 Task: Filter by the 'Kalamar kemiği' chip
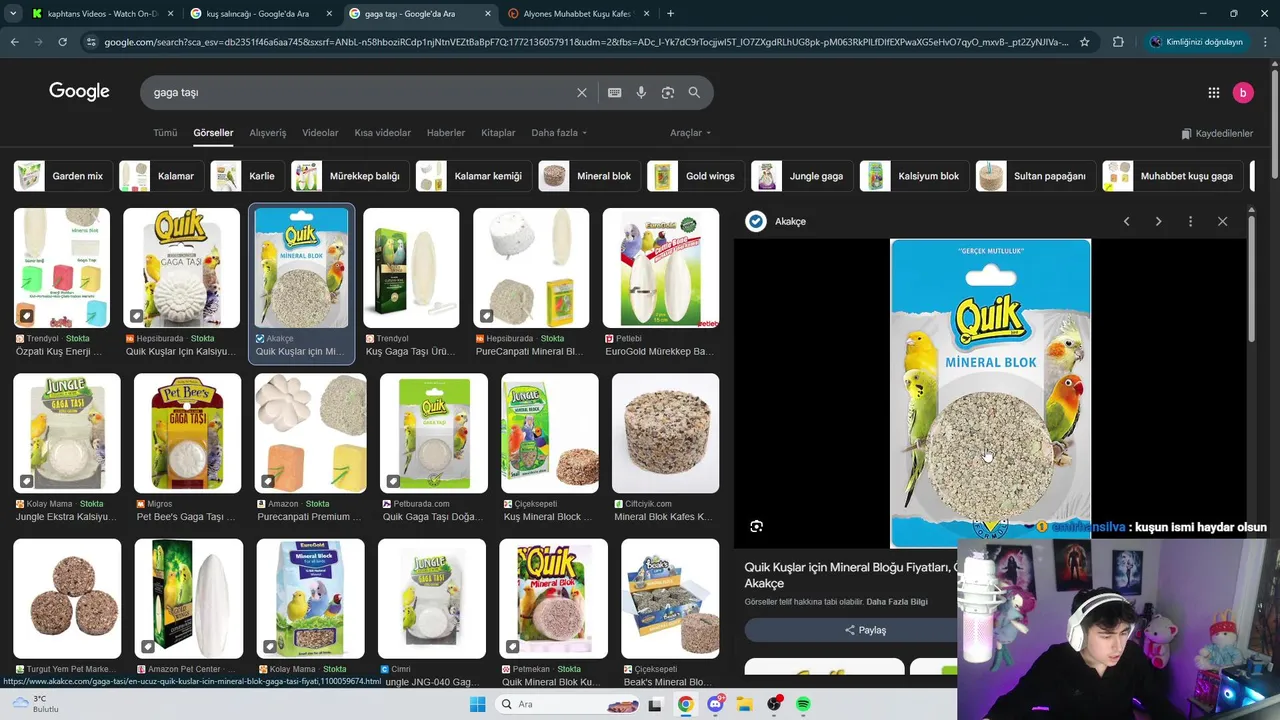tap(472, 176)
